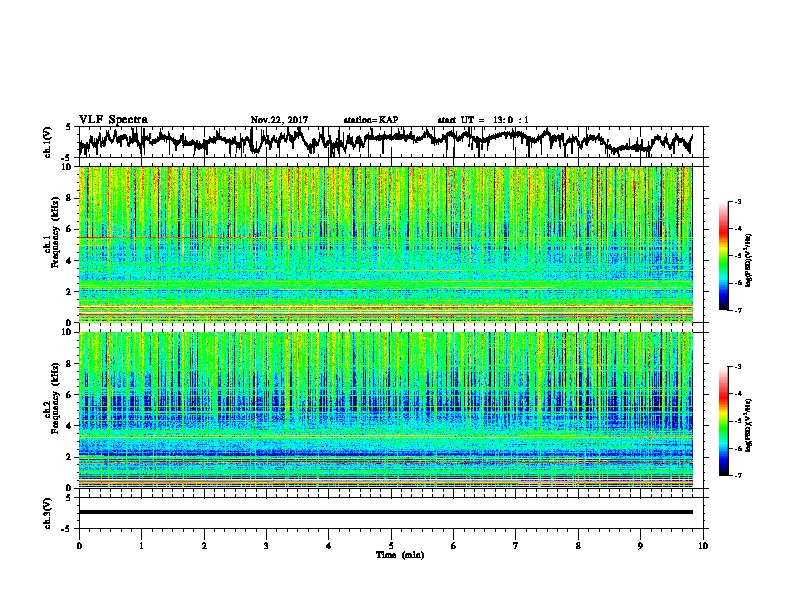The width and height of the screenshot is (792, 612).
Task: Click time axis tick label '7'
Action: tap(516, 546)
